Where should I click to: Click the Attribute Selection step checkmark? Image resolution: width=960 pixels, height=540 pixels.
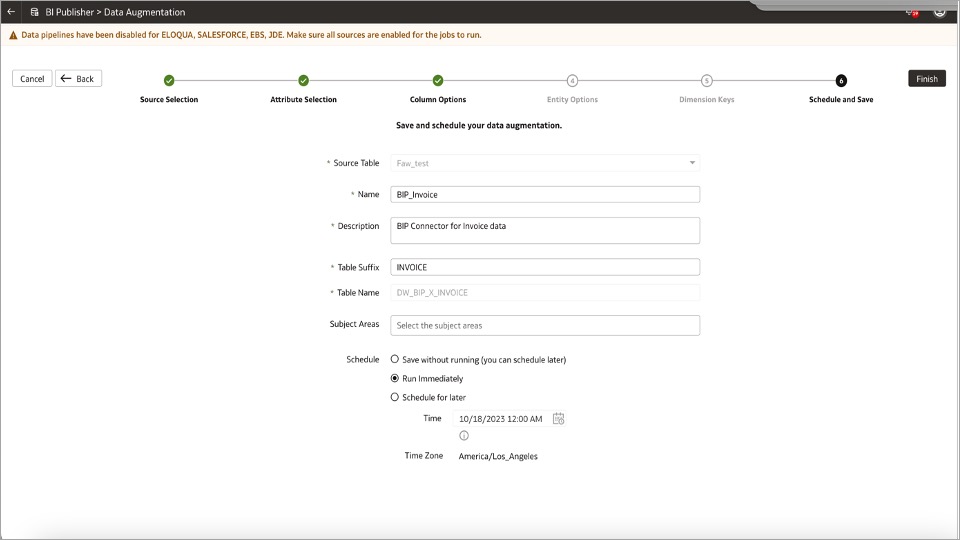[303, 80]
